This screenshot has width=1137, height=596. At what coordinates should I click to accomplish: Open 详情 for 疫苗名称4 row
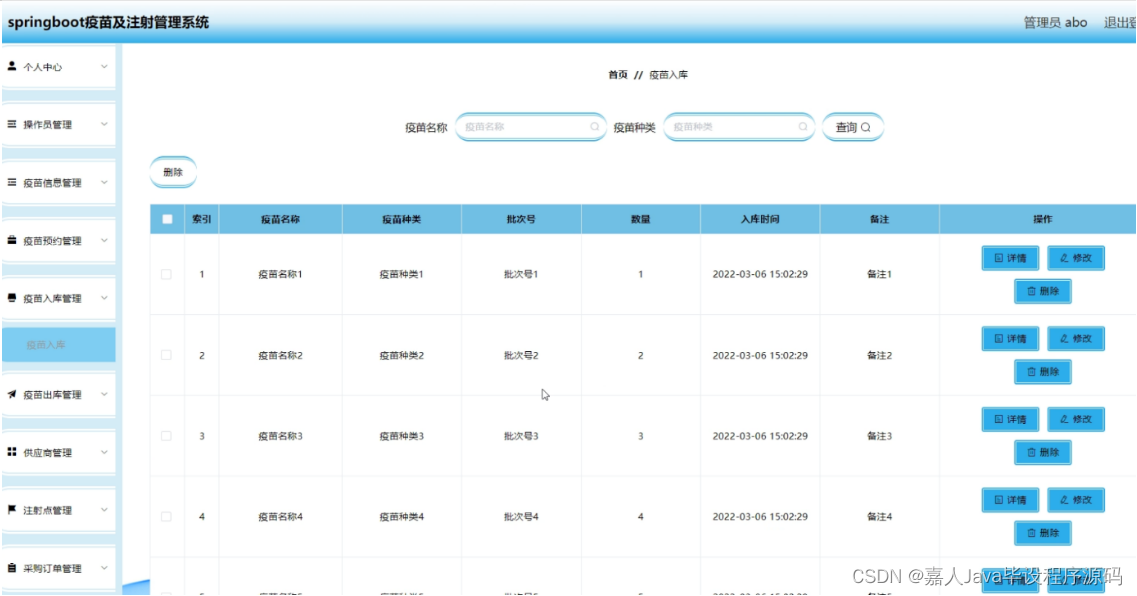tap(1010, 500)
